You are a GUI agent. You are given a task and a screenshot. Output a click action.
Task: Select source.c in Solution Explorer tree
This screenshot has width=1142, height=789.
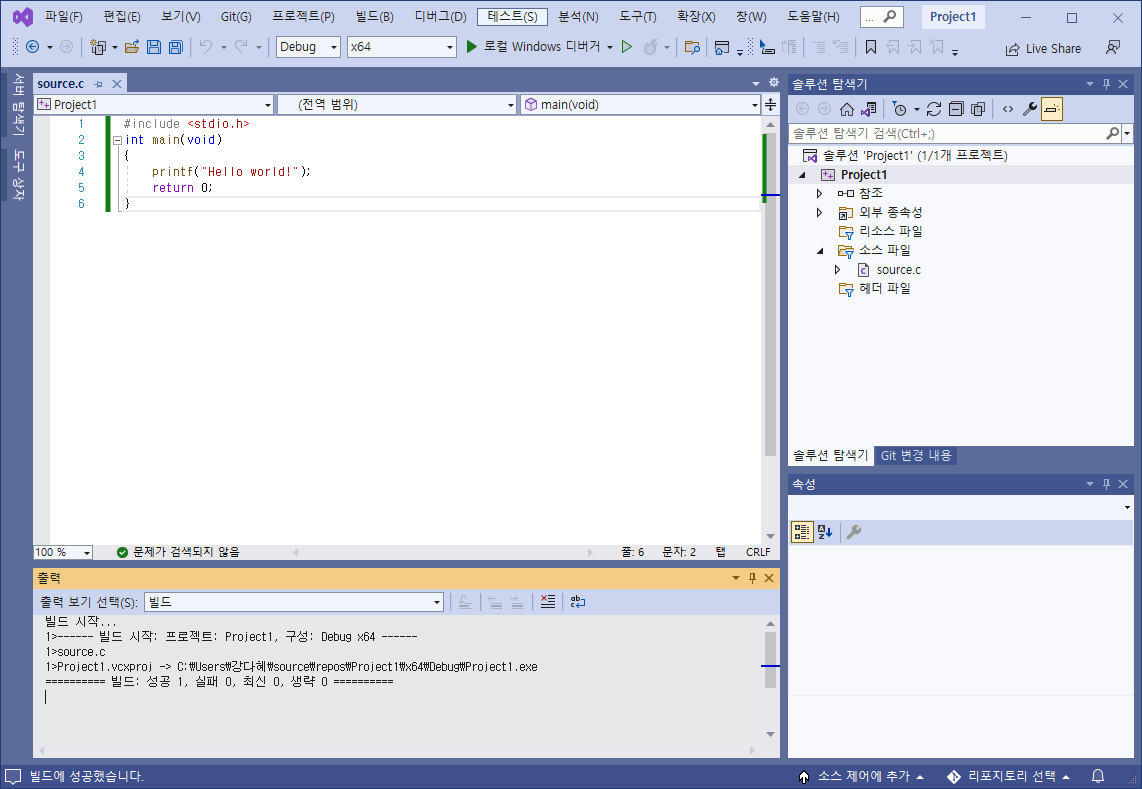click(x=898, y=270)
